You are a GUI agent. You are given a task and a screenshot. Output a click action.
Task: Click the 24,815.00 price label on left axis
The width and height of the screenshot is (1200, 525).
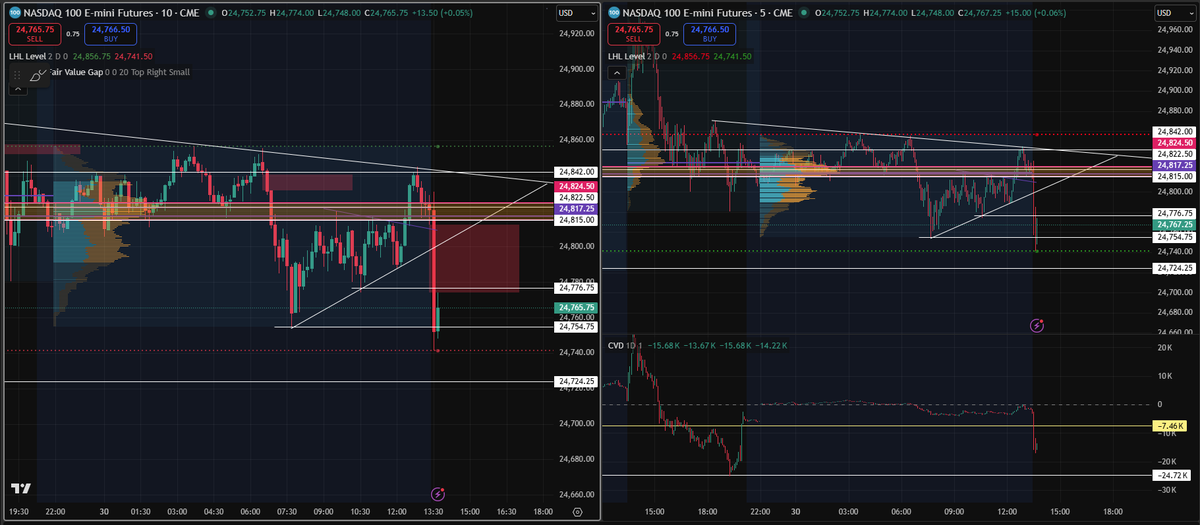tap(577, 220)
